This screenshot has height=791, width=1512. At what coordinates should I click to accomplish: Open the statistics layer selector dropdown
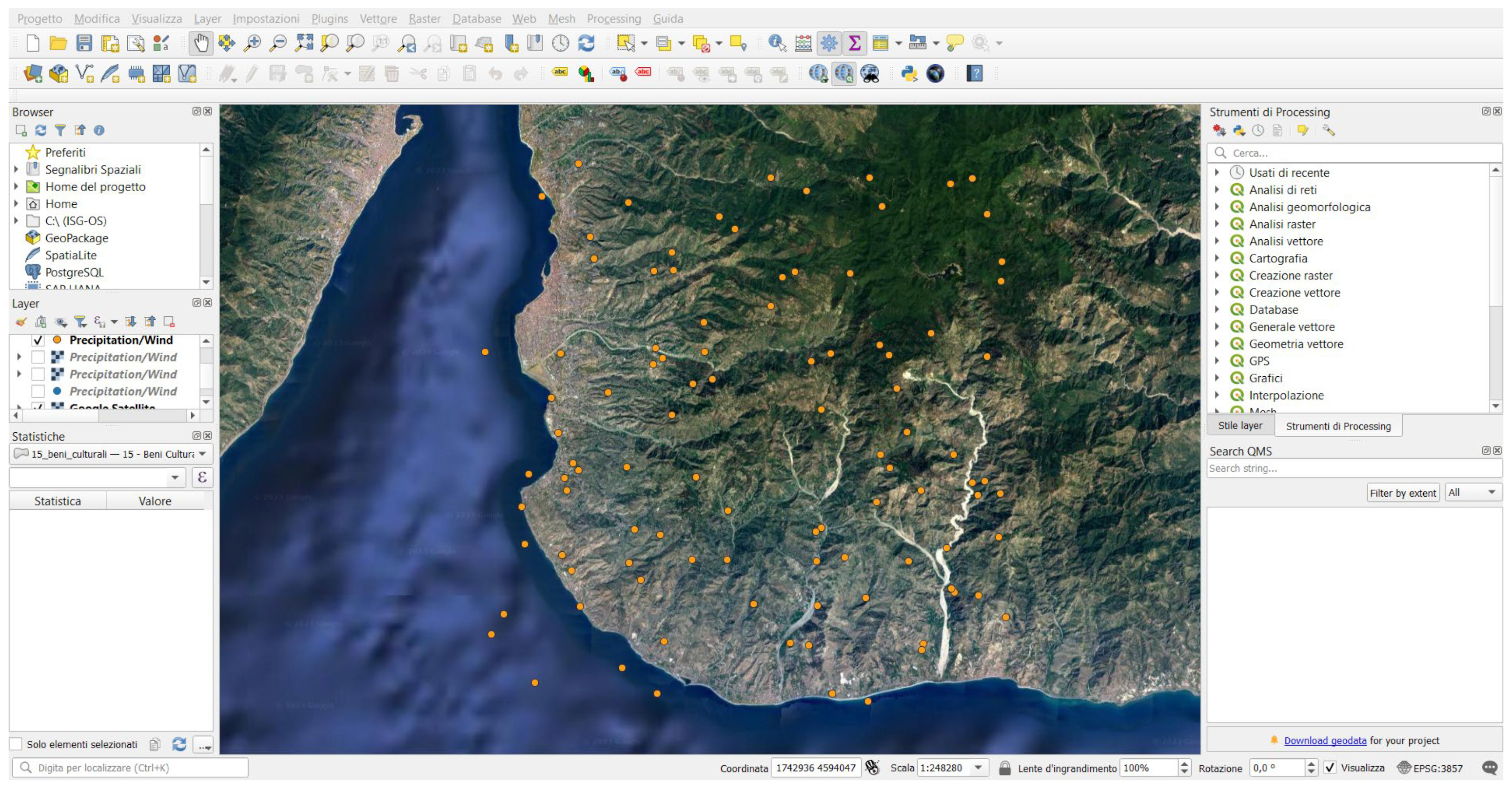(202, 454)
